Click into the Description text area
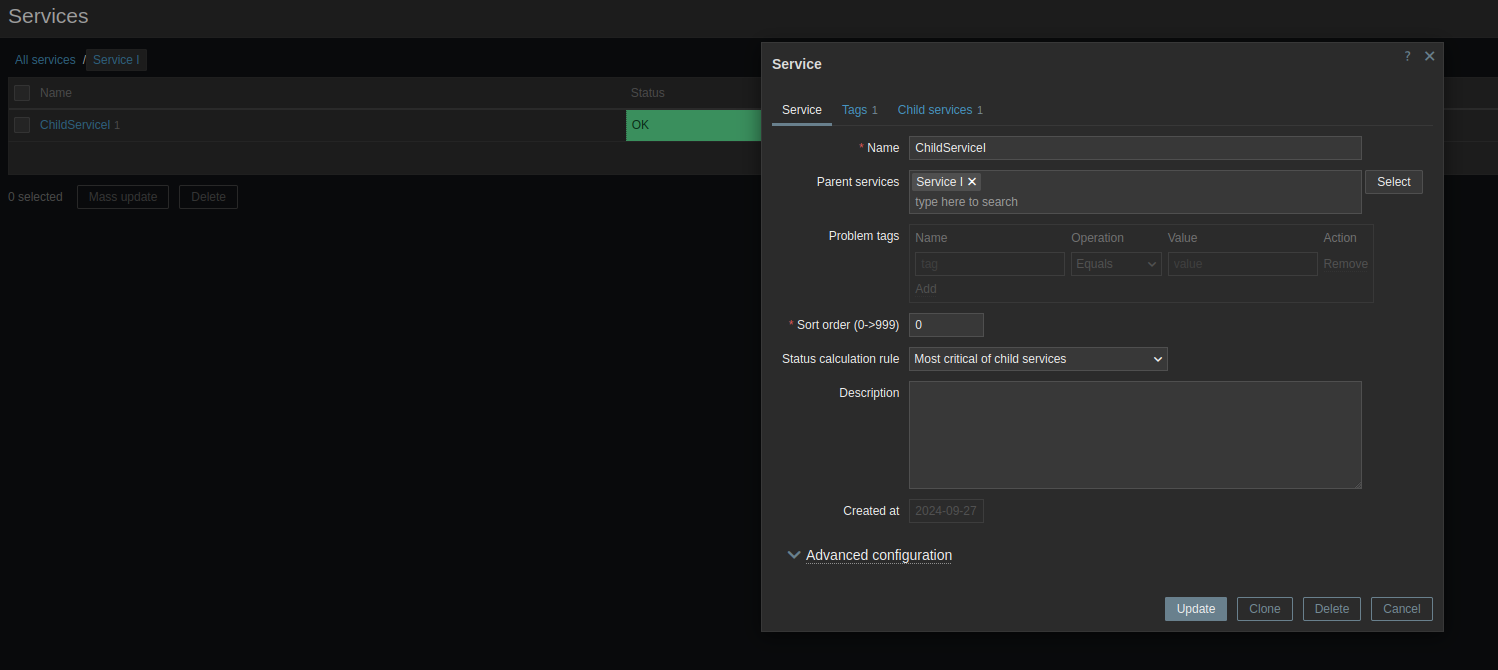1498x670 pixels. click(1134, 434)
